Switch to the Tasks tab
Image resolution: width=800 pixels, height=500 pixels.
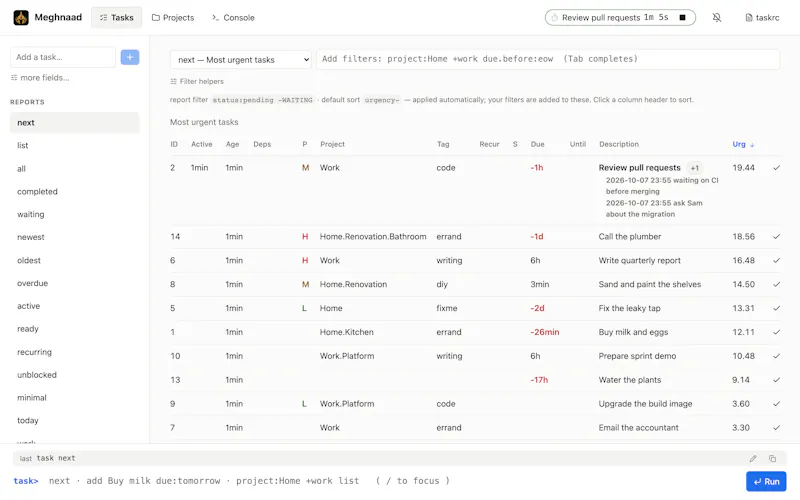pos(116,17)
